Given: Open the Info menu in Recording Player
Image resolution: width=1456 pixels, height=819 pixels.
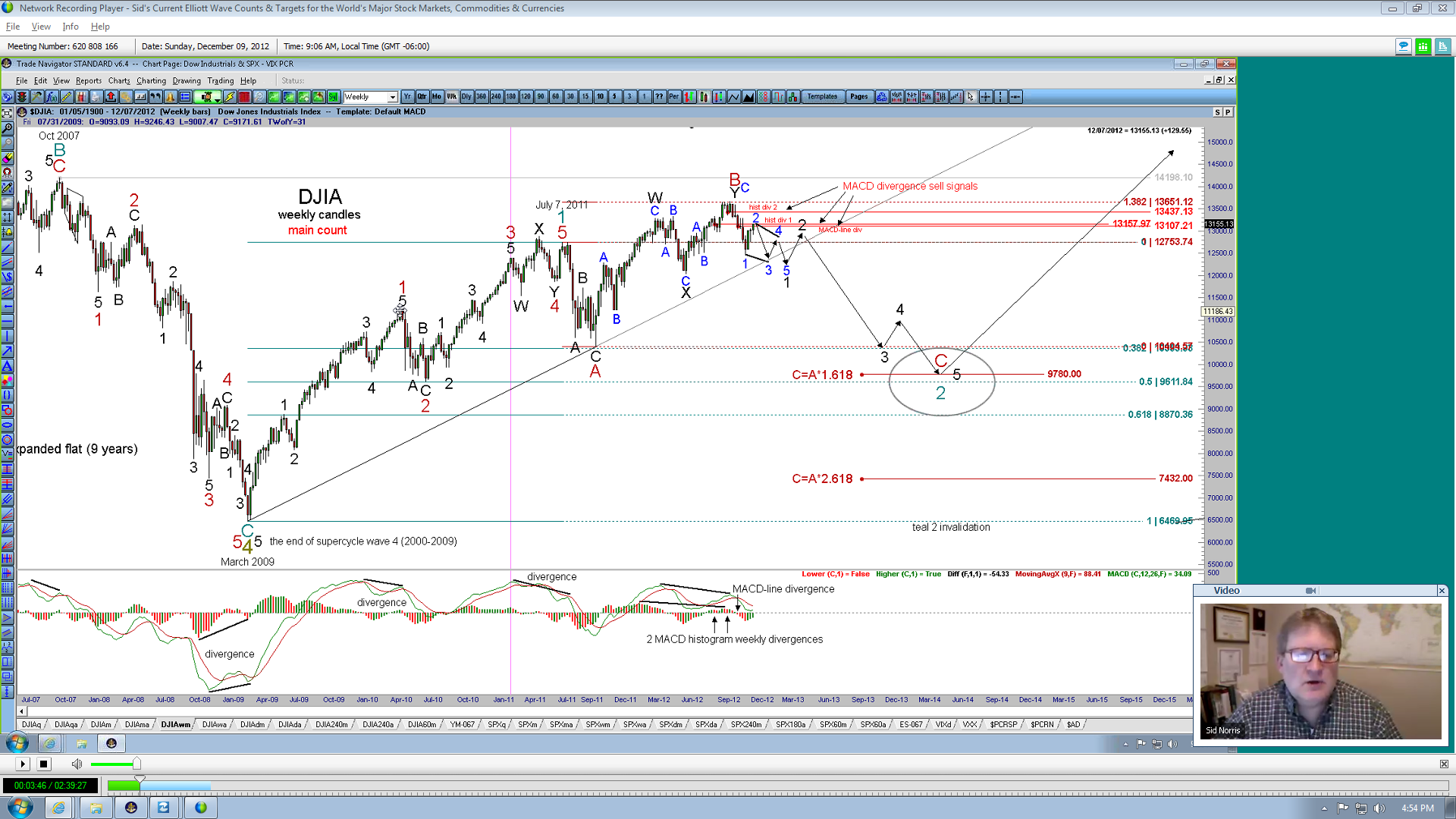Looking at the screenshot, I should click(x=71, y=27).
